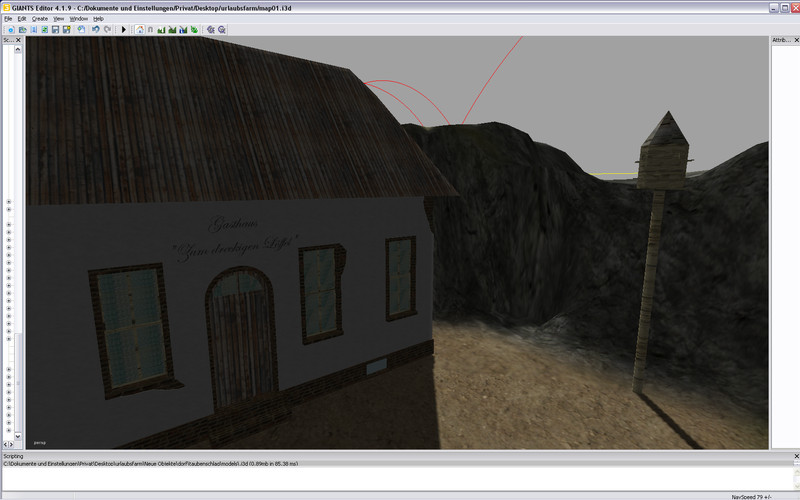Click the frame all zoom icon
Viewport: 800px width, 500px height.
(222, 30)
